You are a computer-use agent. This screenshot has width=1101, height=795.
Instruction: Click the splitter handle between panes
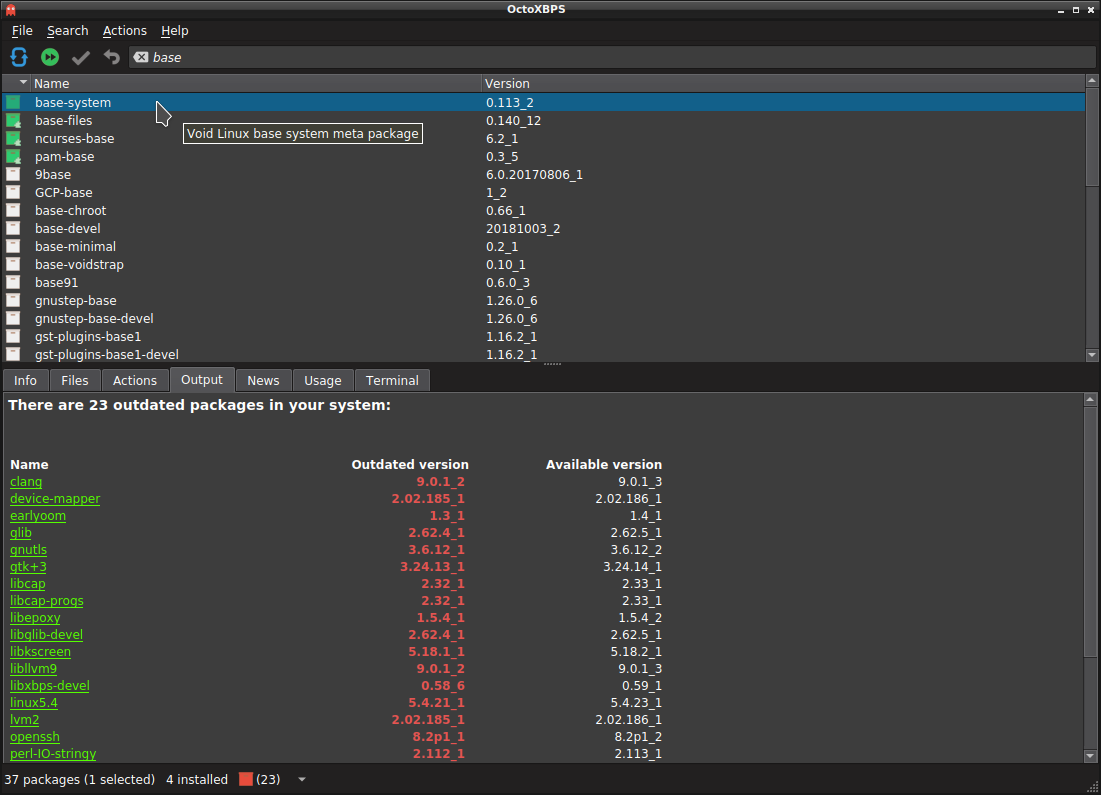tap(553, 364)
